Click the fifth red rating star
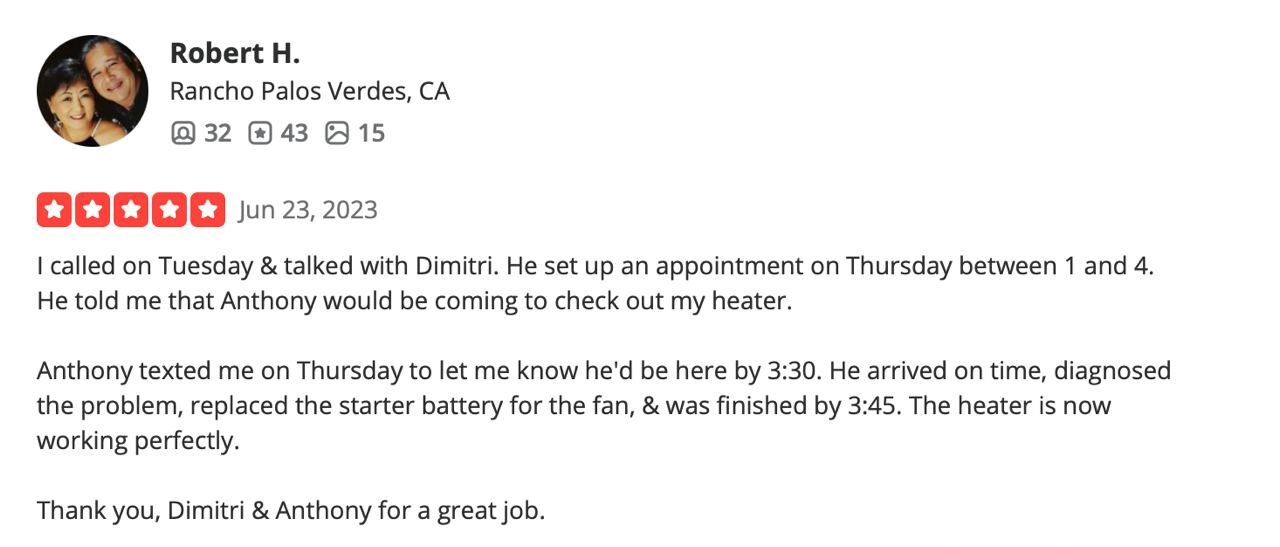1280x547 pixels. coord(207,210)
